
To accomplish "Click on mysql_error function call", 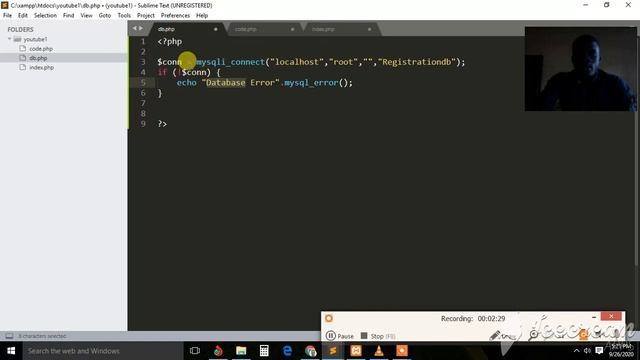I will pyautogui.click(x=311, y=83).
